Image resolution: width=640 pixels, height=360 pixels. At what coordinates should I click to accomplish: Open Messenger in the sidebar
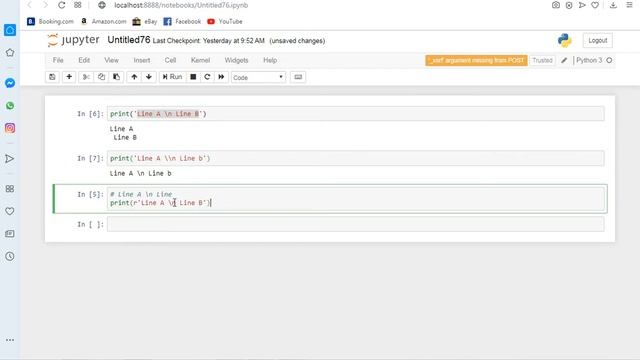[10, 83]
